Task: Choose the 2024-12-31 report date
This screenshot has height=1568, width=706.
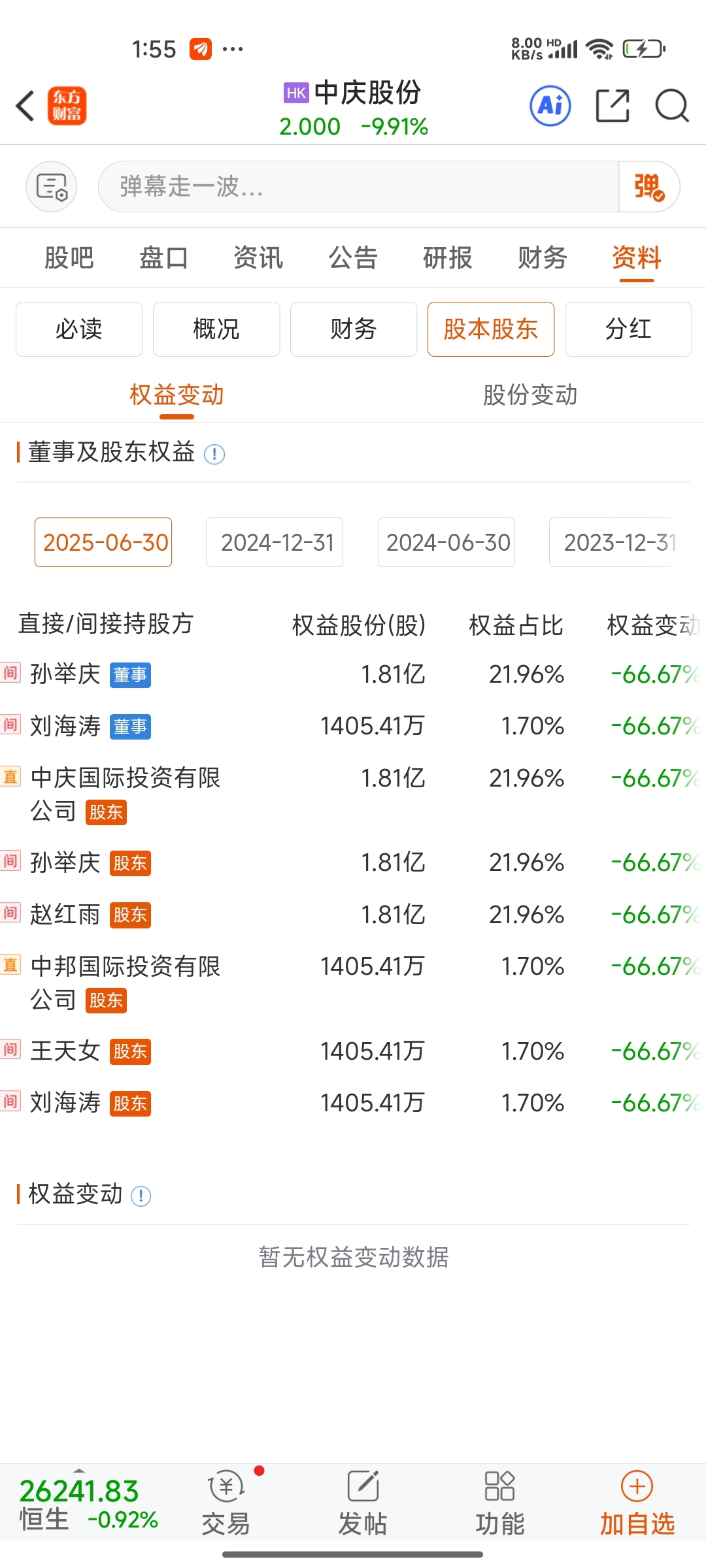Action: (275, 542)
